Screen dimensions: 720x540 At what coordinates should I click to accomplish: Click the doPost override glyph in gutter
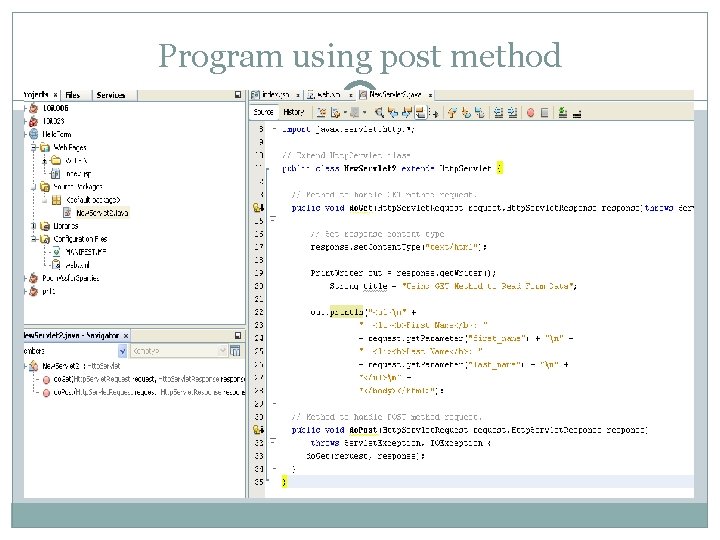[258, 430]
